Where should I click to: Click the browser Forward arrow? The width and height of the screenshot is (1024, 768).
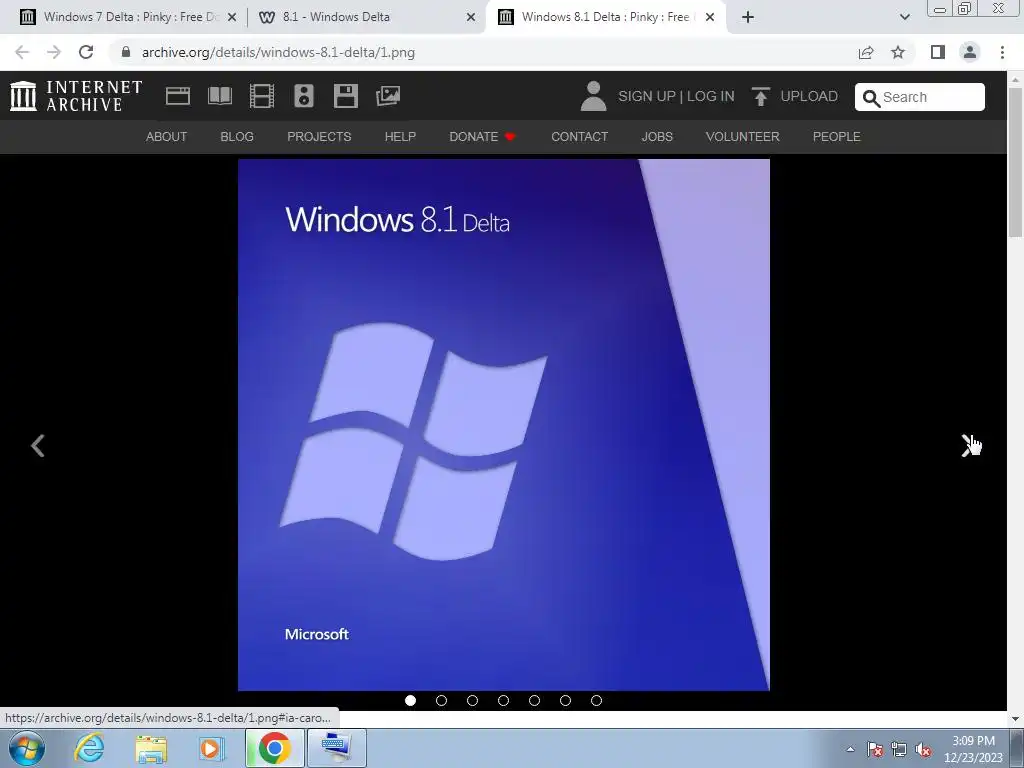click(54, 52)
